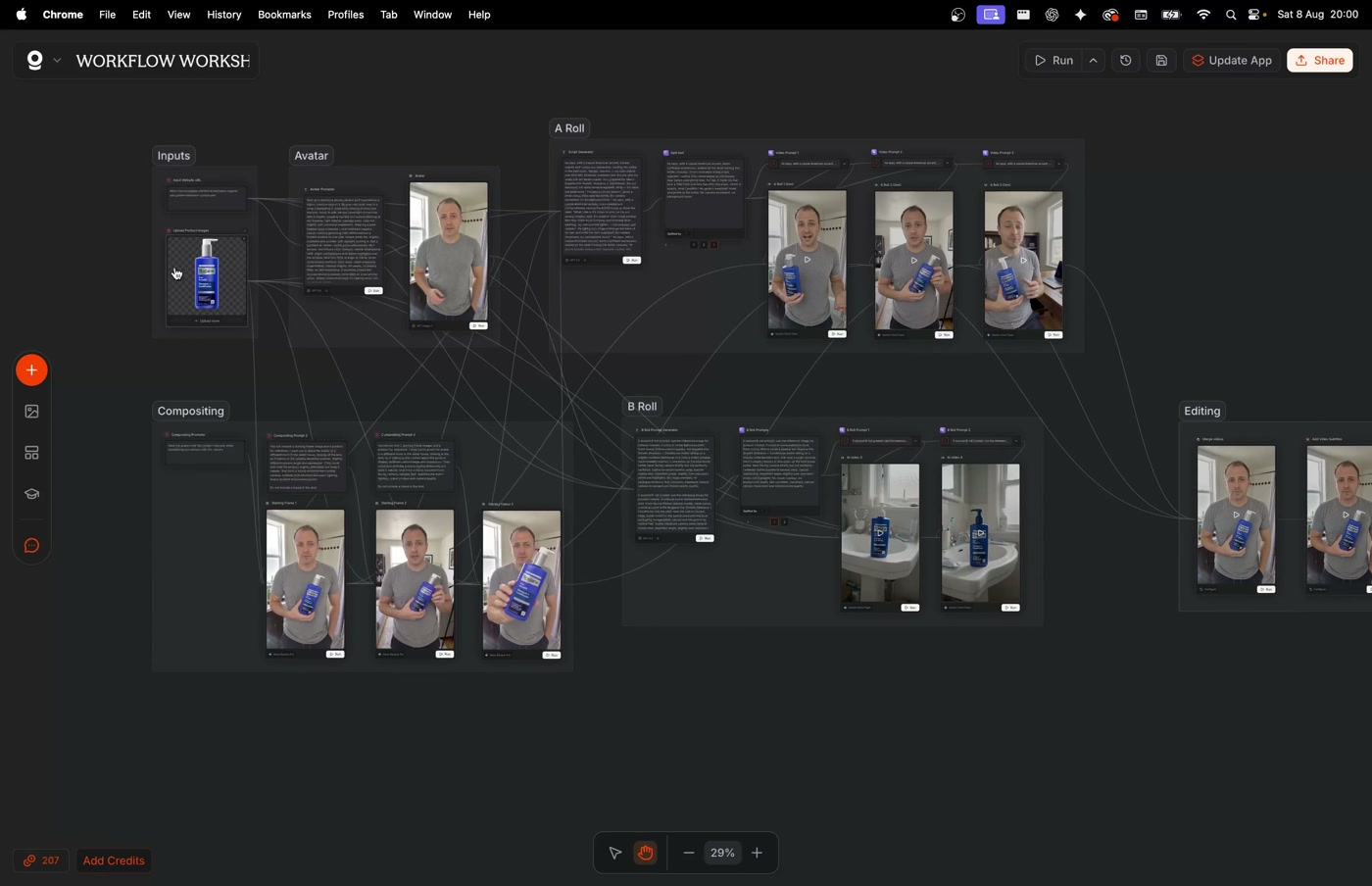
Task: Select the hand pan tool
Action: tap(646, 854)
